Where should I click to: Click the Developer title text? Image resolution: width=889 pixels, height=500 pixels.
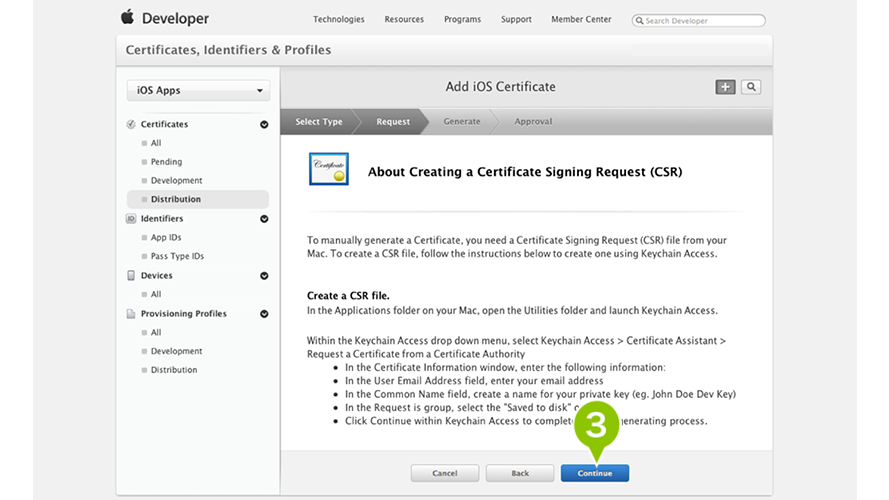click(x=175, y=19)
